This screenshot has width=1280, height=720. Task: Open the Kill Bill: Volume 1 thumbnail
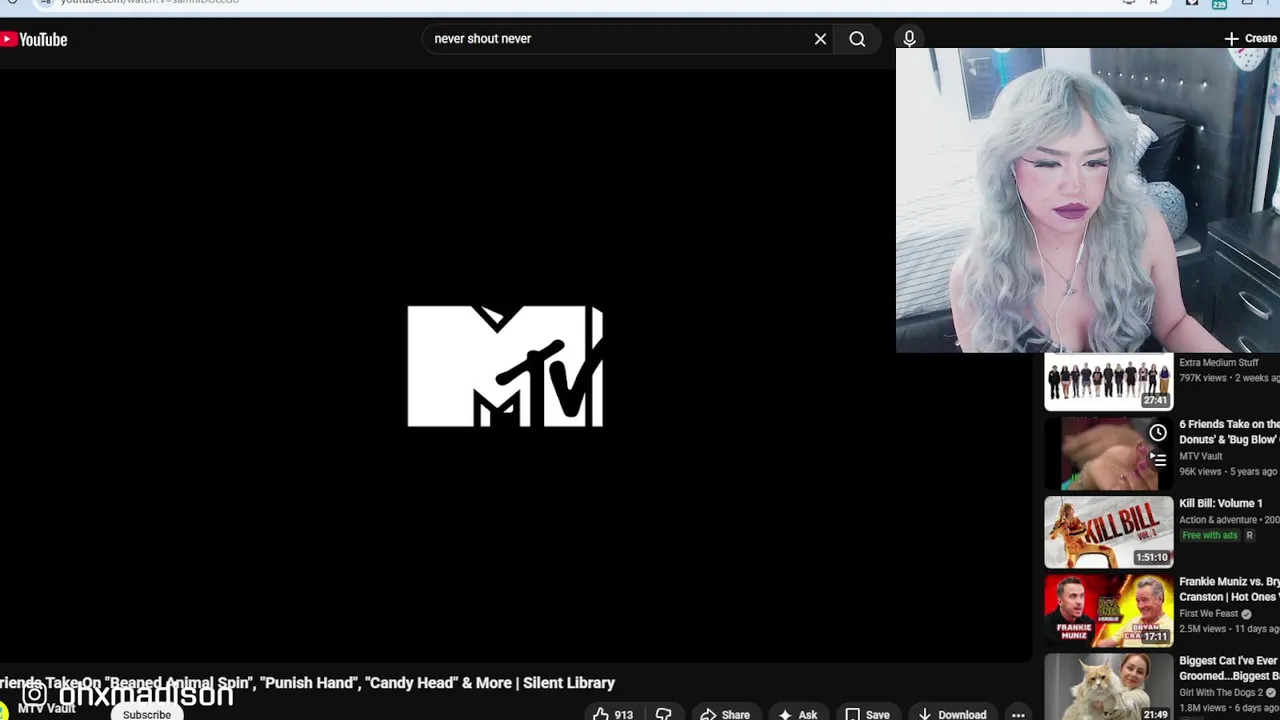[1109, 532]
